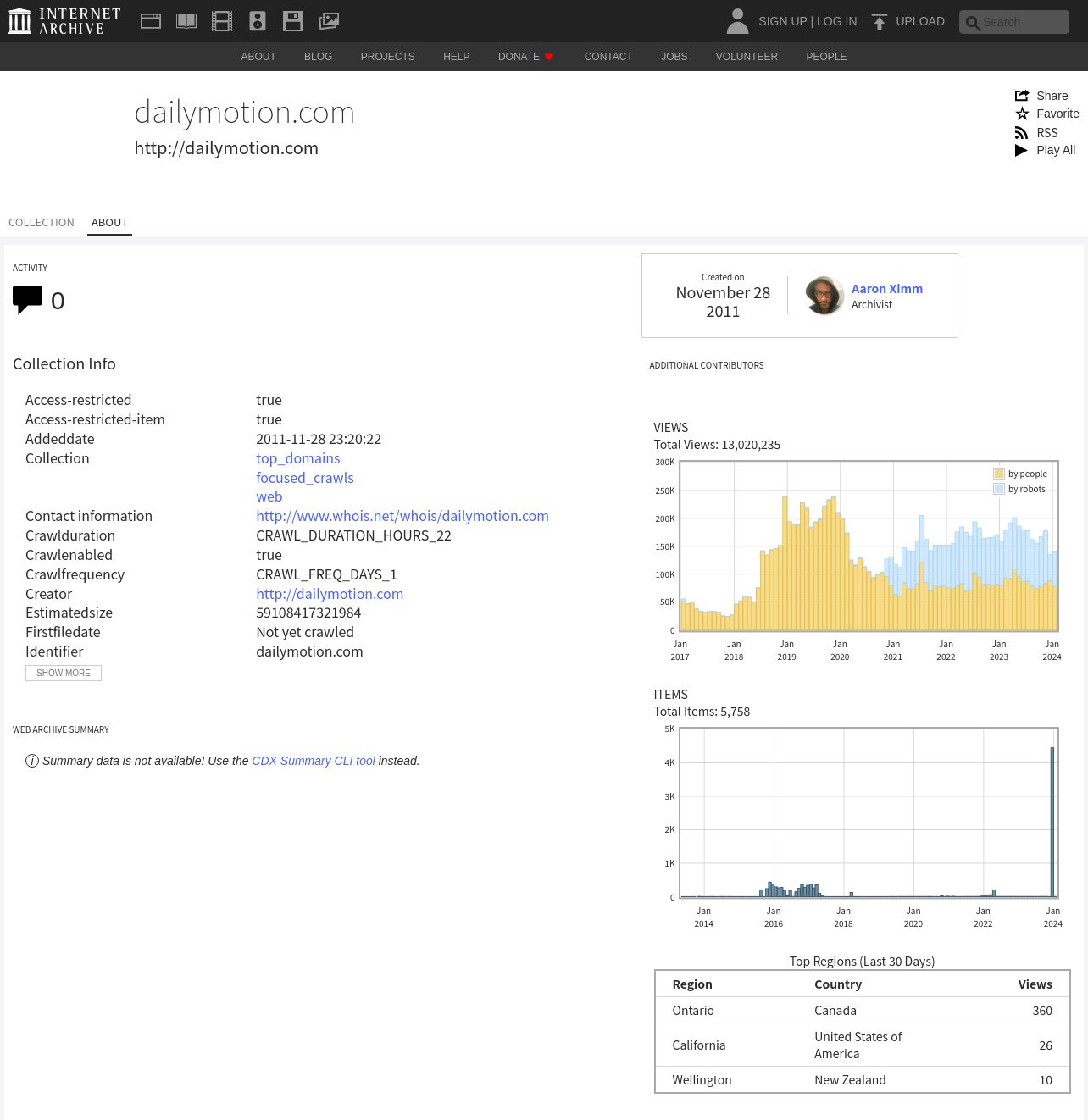Open Aaron Ximm's avatar photo
Image resolution: width=1088 pixels, height=1120 pixels.
[x=824, y=296]
